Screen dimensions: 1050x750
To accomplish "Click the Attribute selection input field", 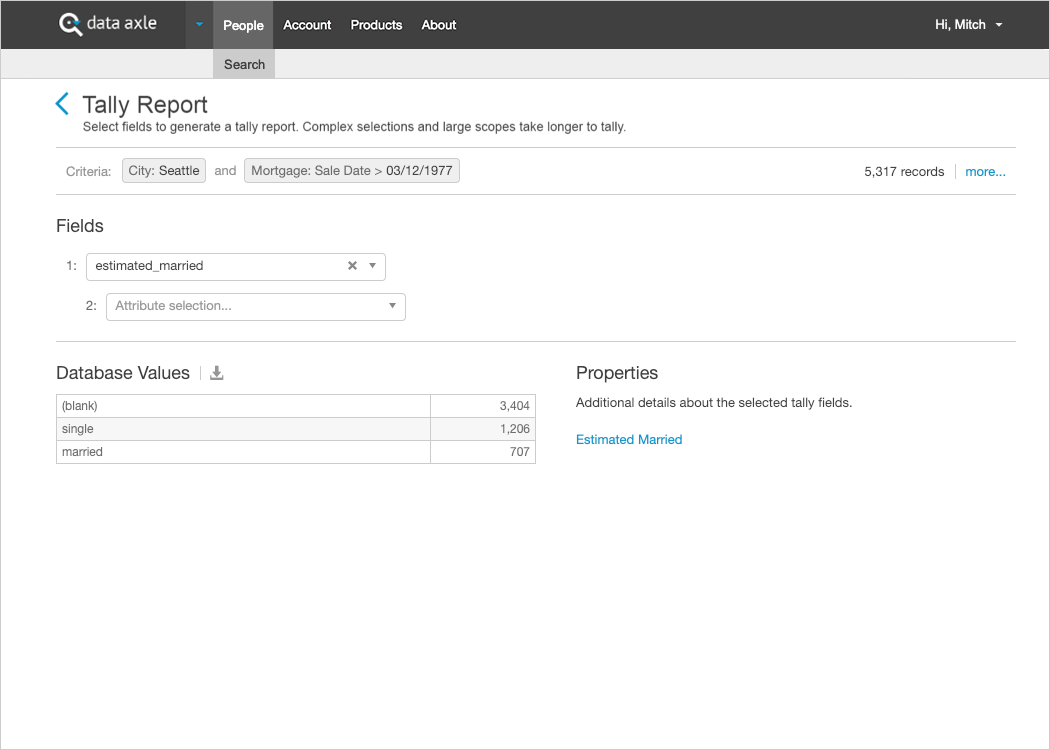I will pyautogui.click(x=245, y=306).
